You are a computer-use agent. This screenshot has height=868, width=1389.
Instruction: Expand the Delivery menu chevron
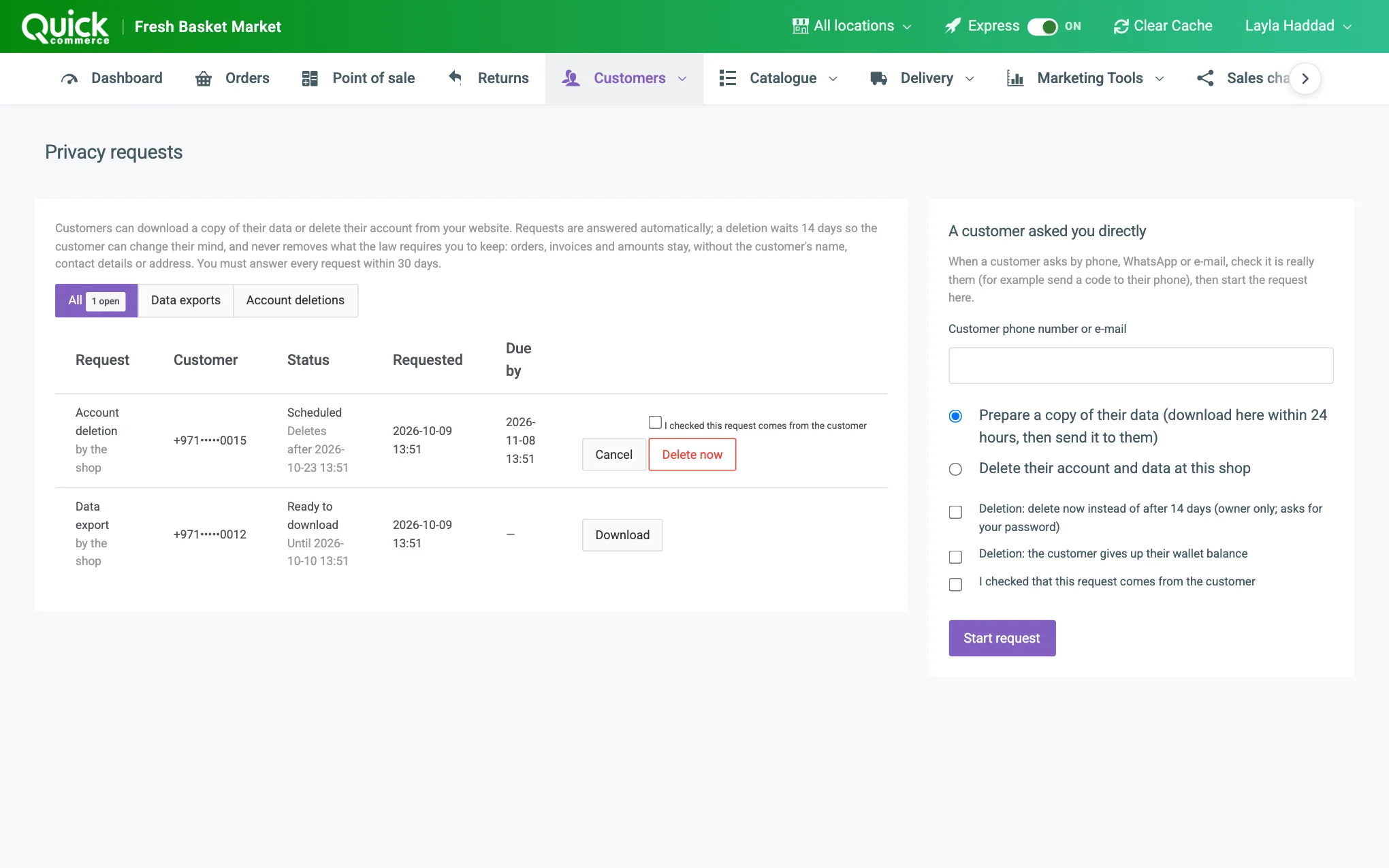click(x=970, y=79)
